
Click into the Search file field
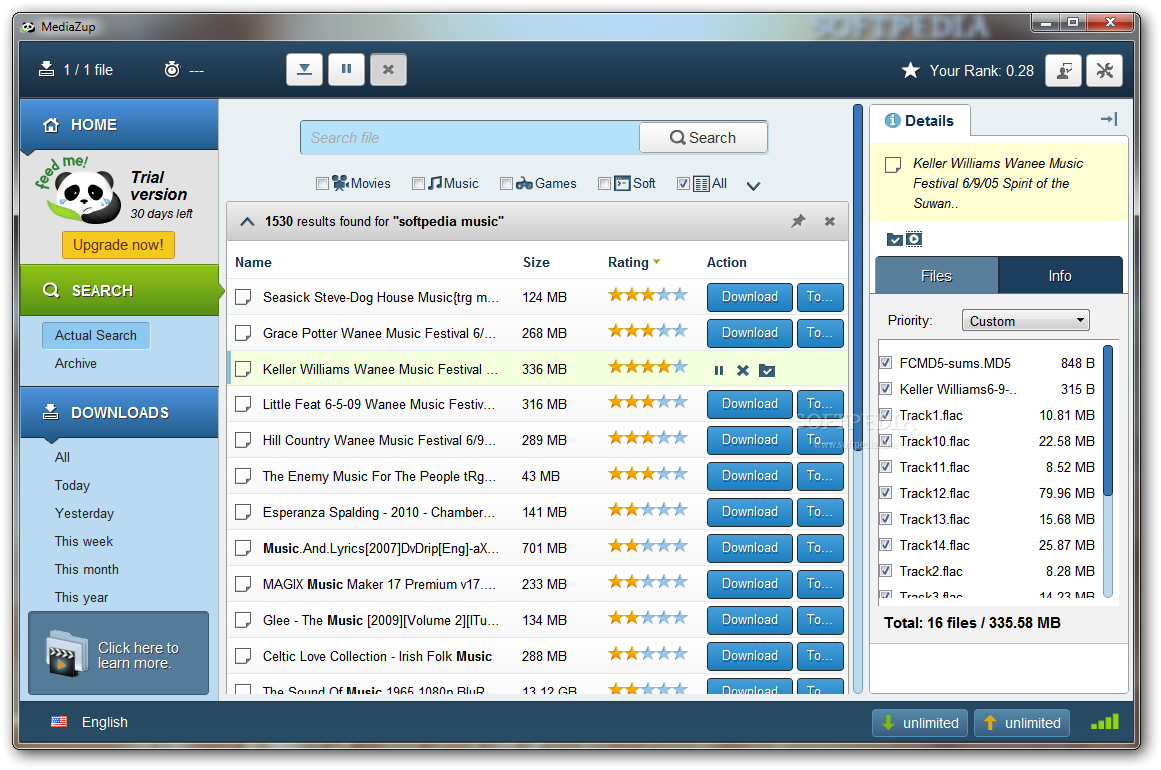[x=470, y=138]
